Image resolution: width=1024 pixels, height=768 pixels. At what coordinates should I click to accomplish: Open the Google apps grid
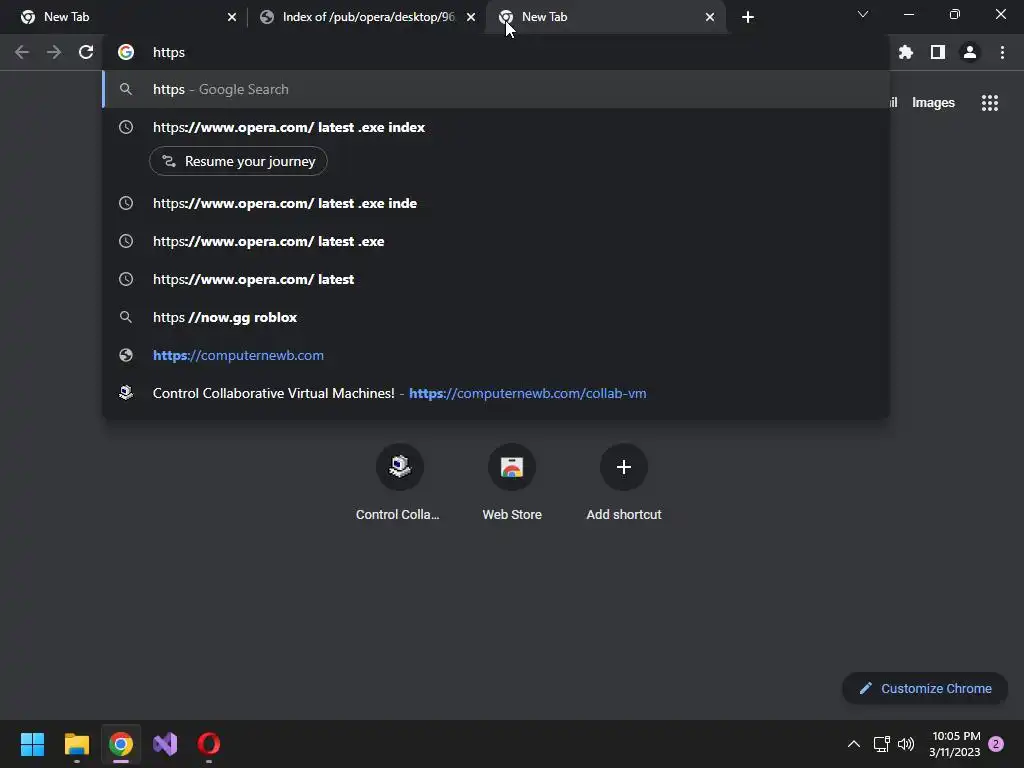[x=990, y=103]
